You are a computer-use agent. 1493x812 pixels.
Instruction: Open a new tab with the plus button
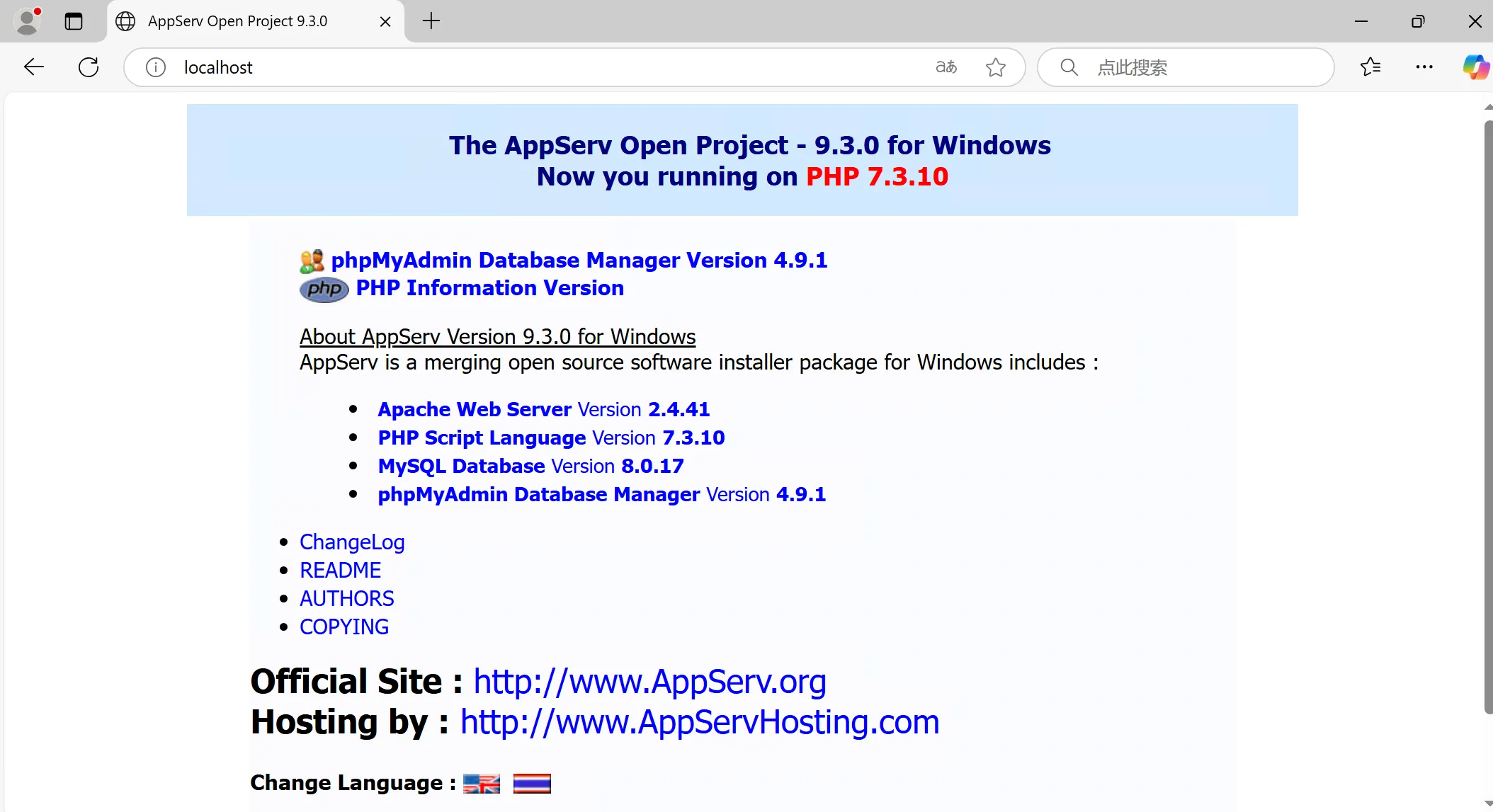tap(431, 21)
